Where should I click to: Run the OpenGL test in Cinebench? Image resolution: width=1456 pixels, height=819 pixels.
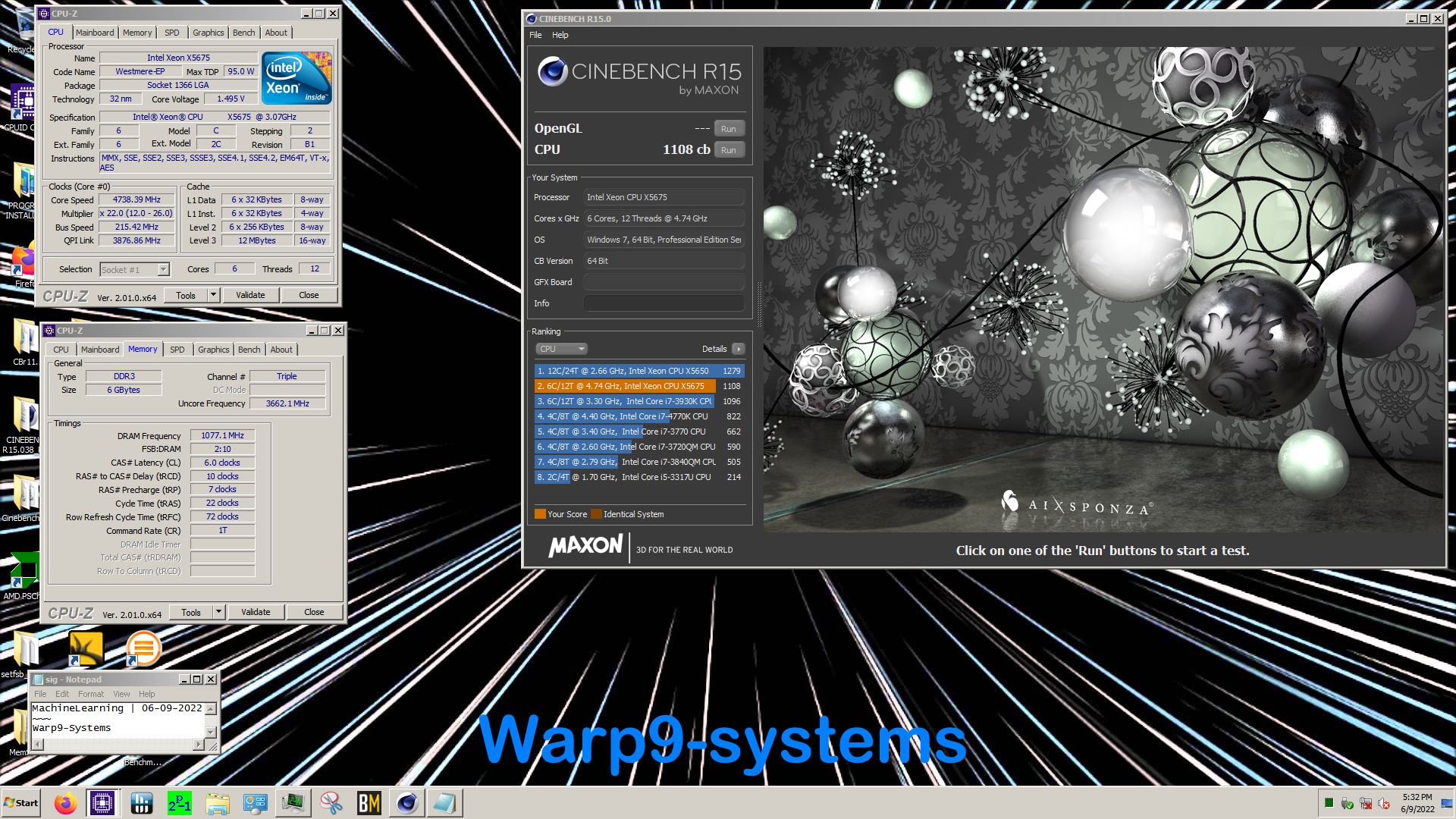pyautogui.click(x=729, y=129)
